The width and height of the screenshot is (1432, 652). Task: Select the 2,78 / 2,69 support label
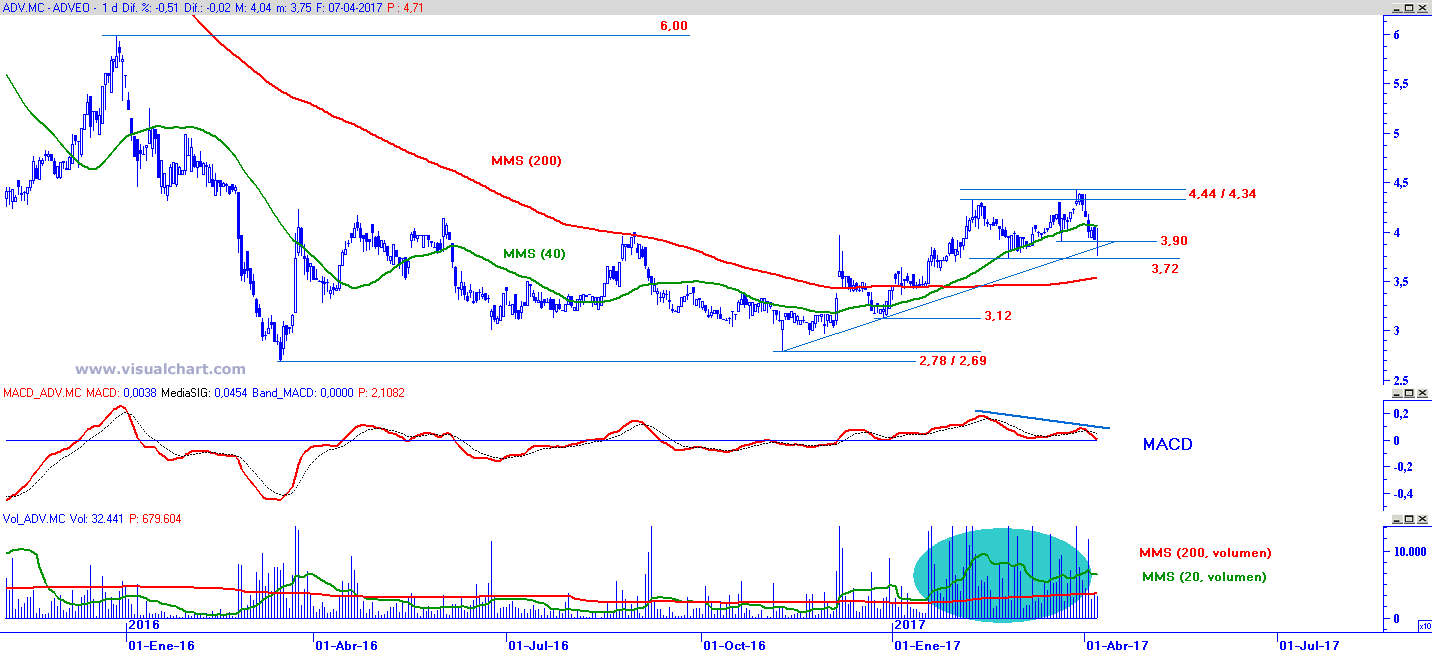953,359
